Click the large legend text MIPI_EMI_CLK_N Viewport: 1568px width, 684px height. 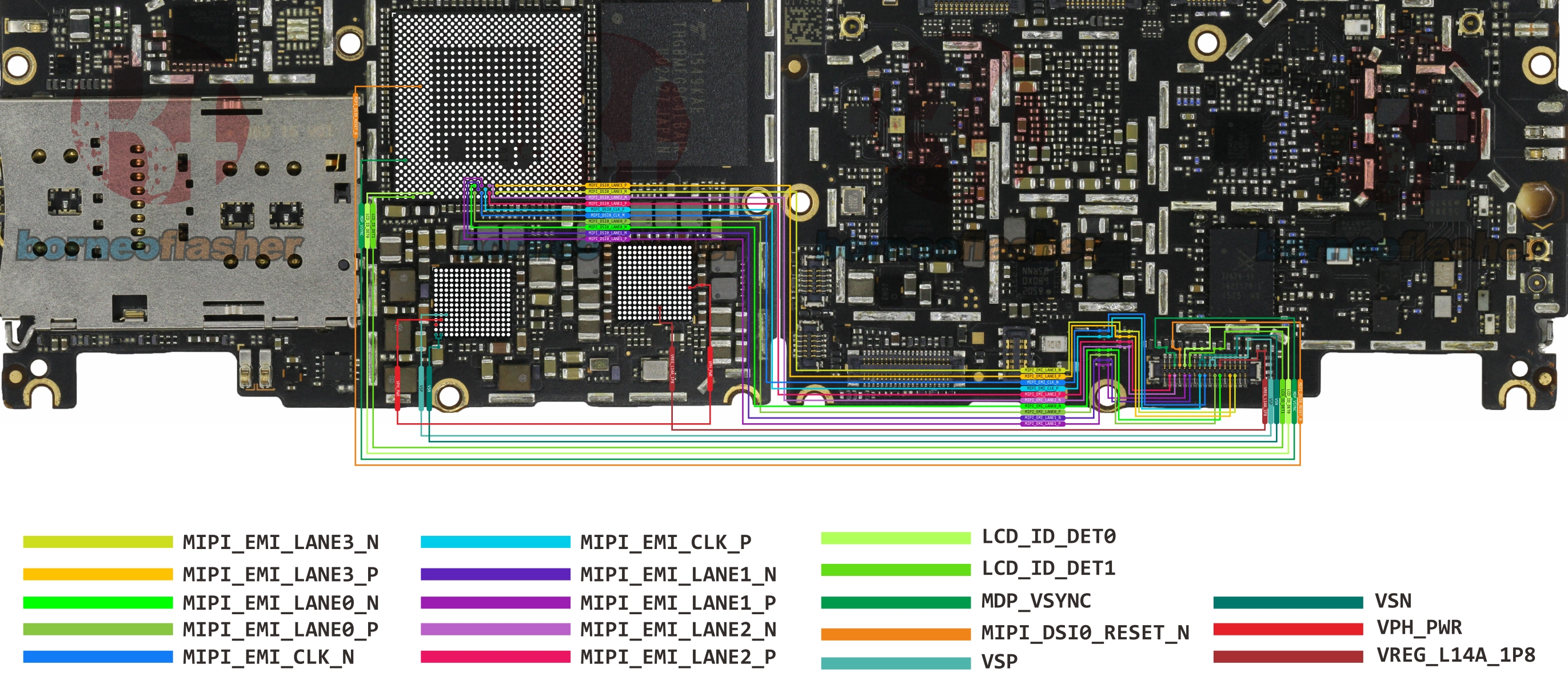pyautogui.click(x=269, y=657)
